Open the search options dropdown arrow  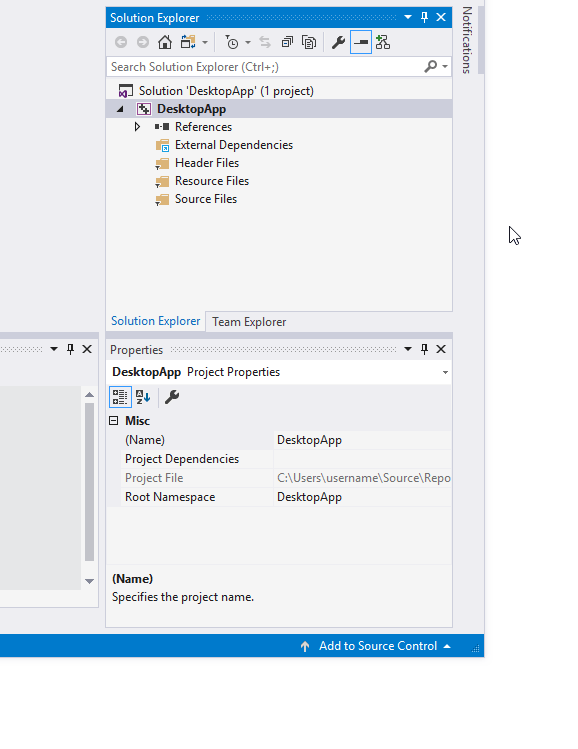tap(445, 66)
